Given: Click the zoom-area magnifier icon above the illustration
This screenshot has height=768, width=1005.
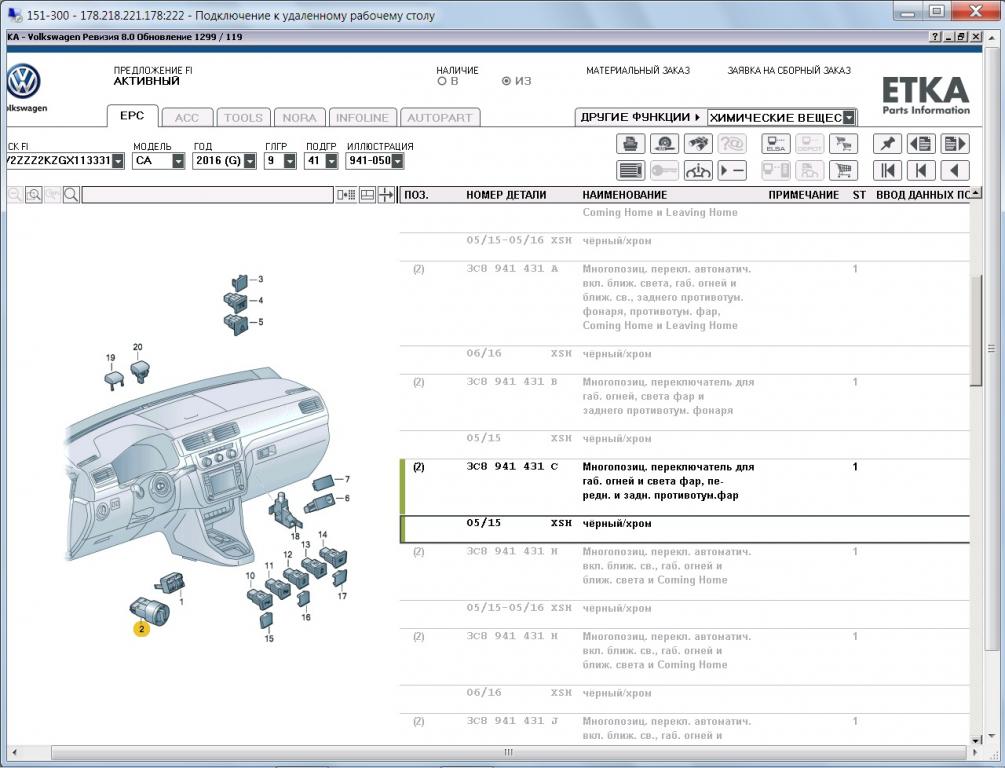Looking at the screenshot, I should (33, 195).
